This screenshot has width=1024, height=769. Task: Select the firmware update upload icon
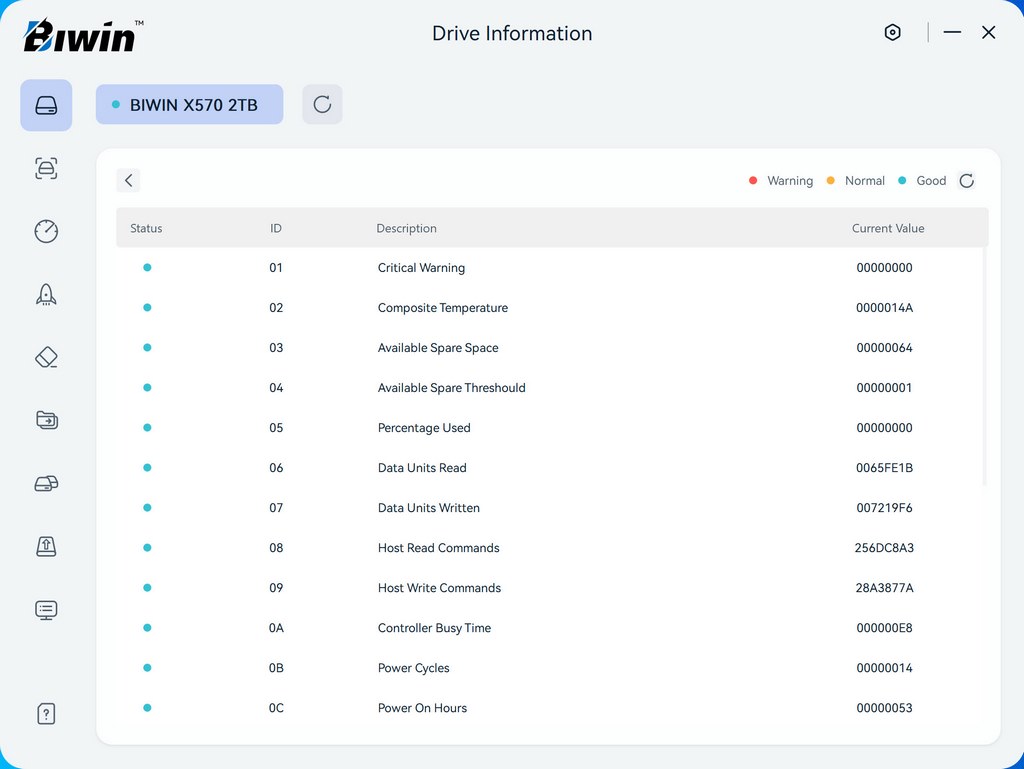(x=46, y=546)
